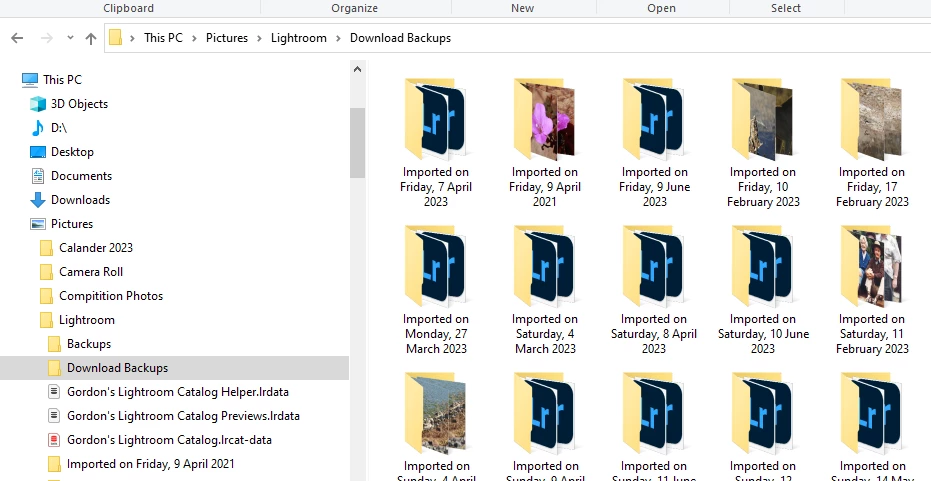Select Gordon's Lightroom Catalog Previews.lrdata

(183, 416)
